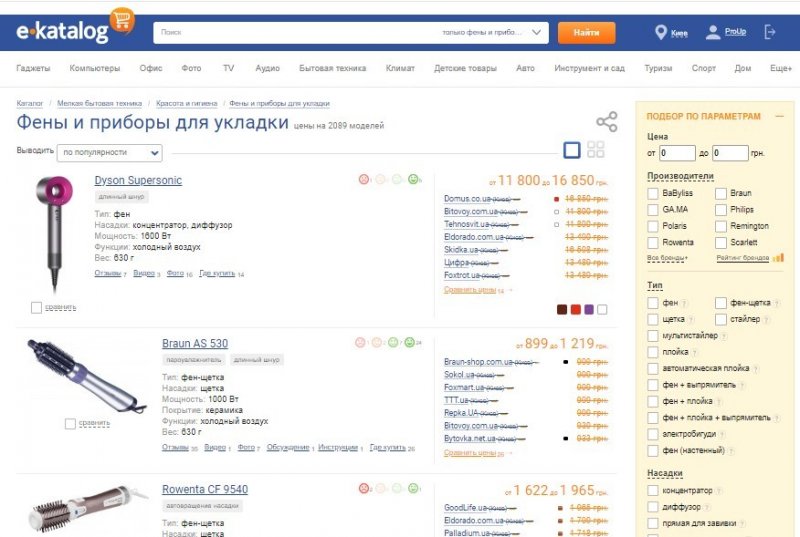Check the концентратор nozzle filter
The height and width of the screenshot is (537, 800).
(653, 491)
